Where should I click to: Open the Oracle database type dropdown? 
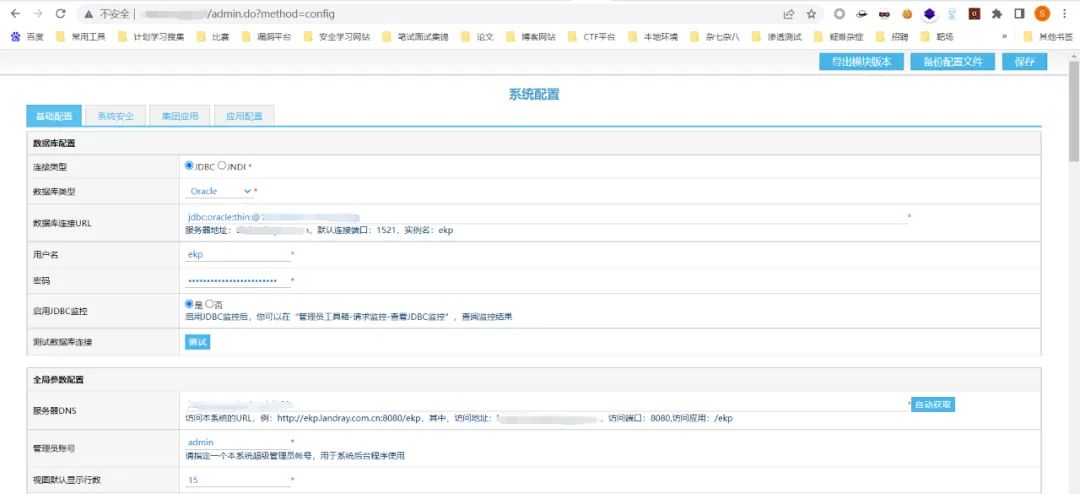pyautogui.click(x=219, y=192)
